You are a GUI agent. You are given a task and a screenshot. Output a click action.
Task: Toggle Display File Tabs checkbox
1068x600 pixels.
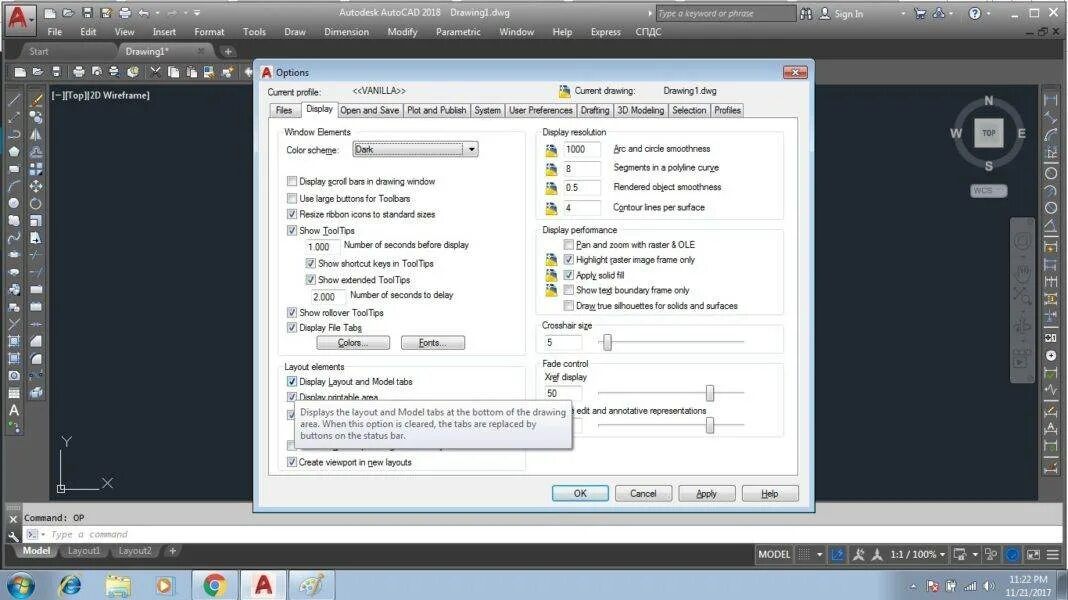pyautogui.click(x=292, y=328)
